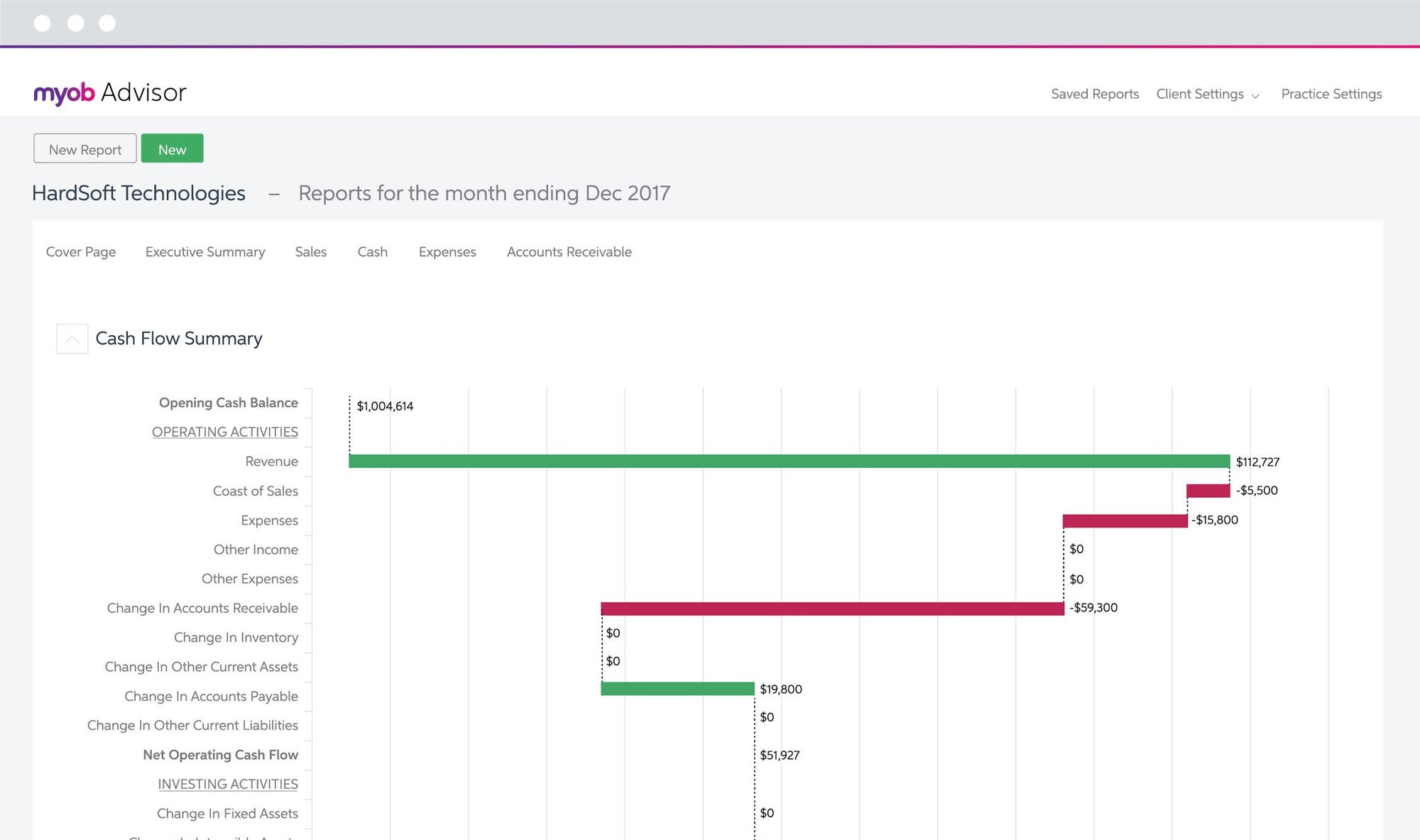Click the green Revenue bar
The image size is (1420, 840).
click(x=788, y=462)
